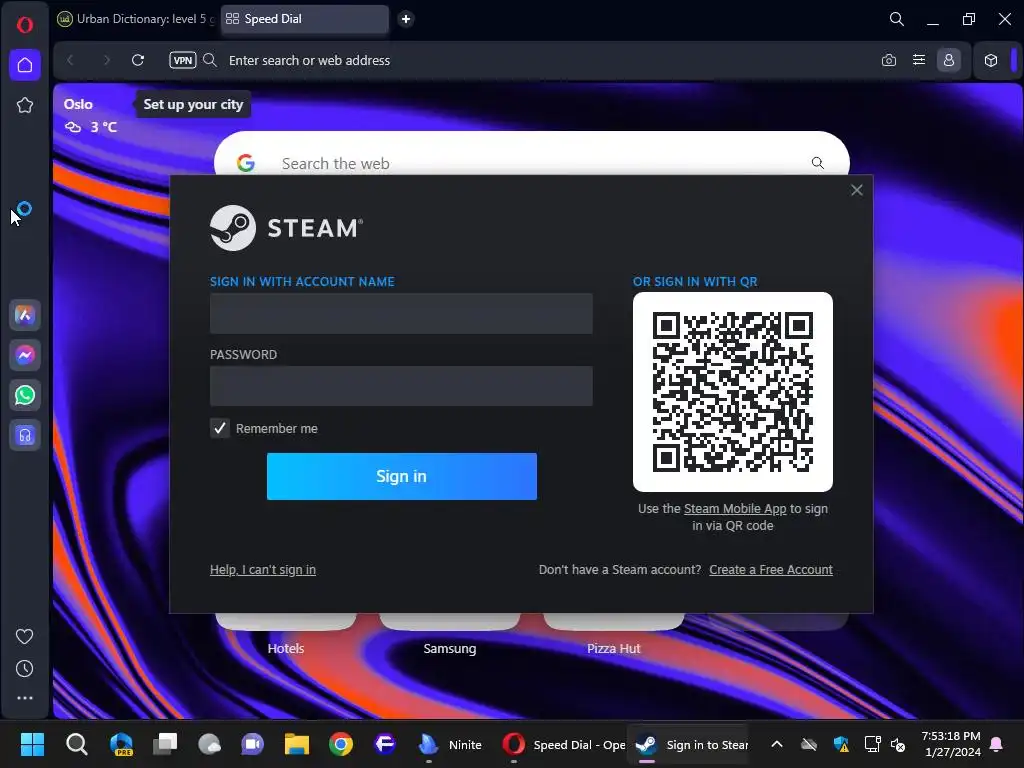1024x768 pixels.
Task: Click the Search the web box
Action: [532, 163]
